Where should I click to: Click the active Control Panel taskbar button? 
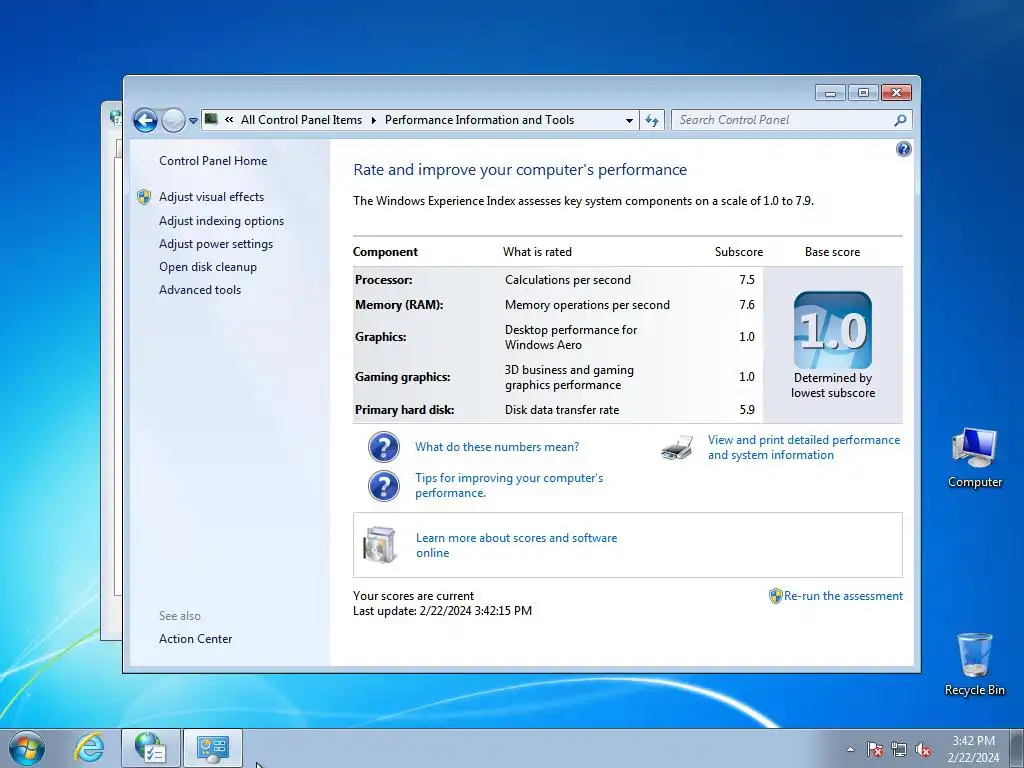(x=213, y=748)
